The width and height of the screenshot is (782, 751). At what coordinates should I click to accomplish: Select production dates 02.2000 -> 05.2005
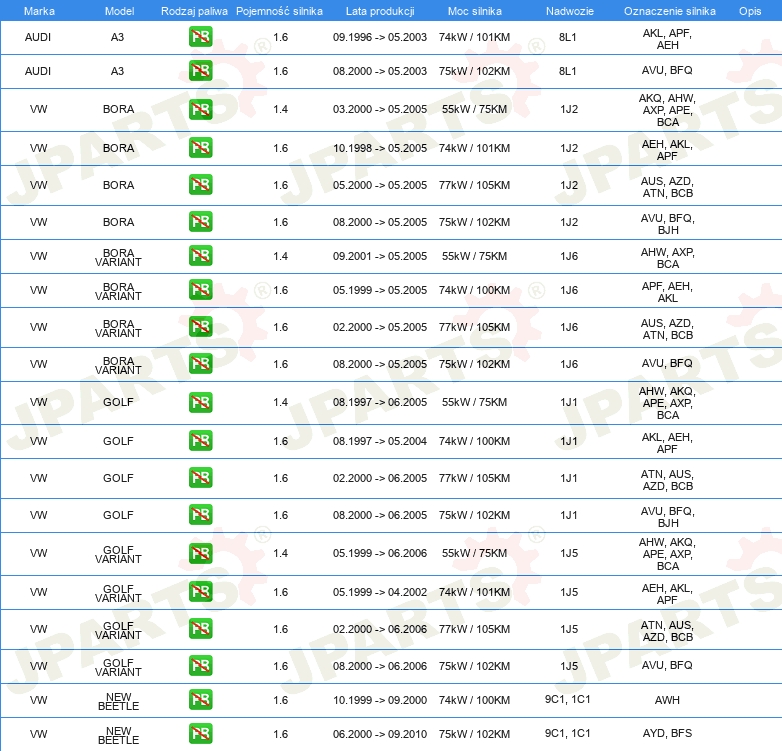380,327
